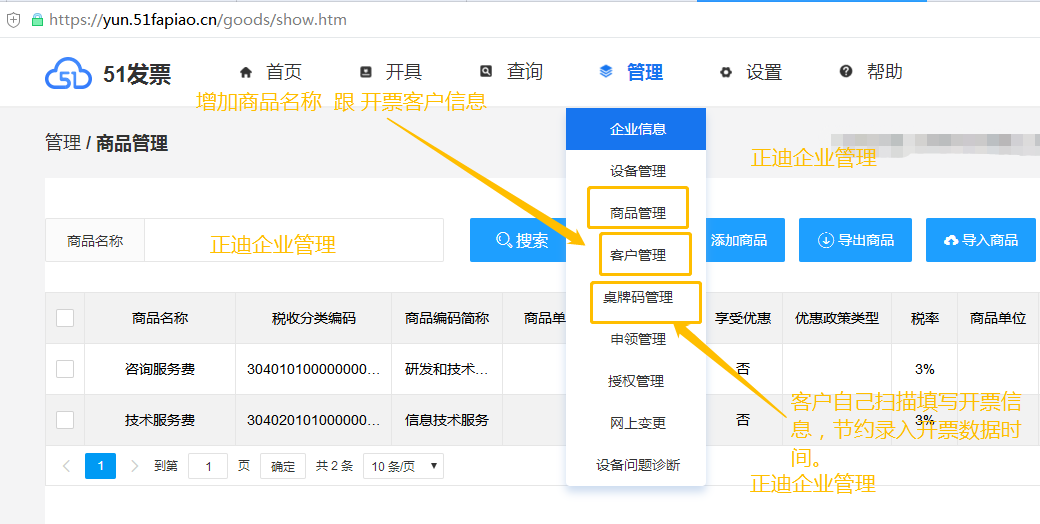Click the 商品名称 search input field
Viewport: 1040px width, 524px height.
294,241
